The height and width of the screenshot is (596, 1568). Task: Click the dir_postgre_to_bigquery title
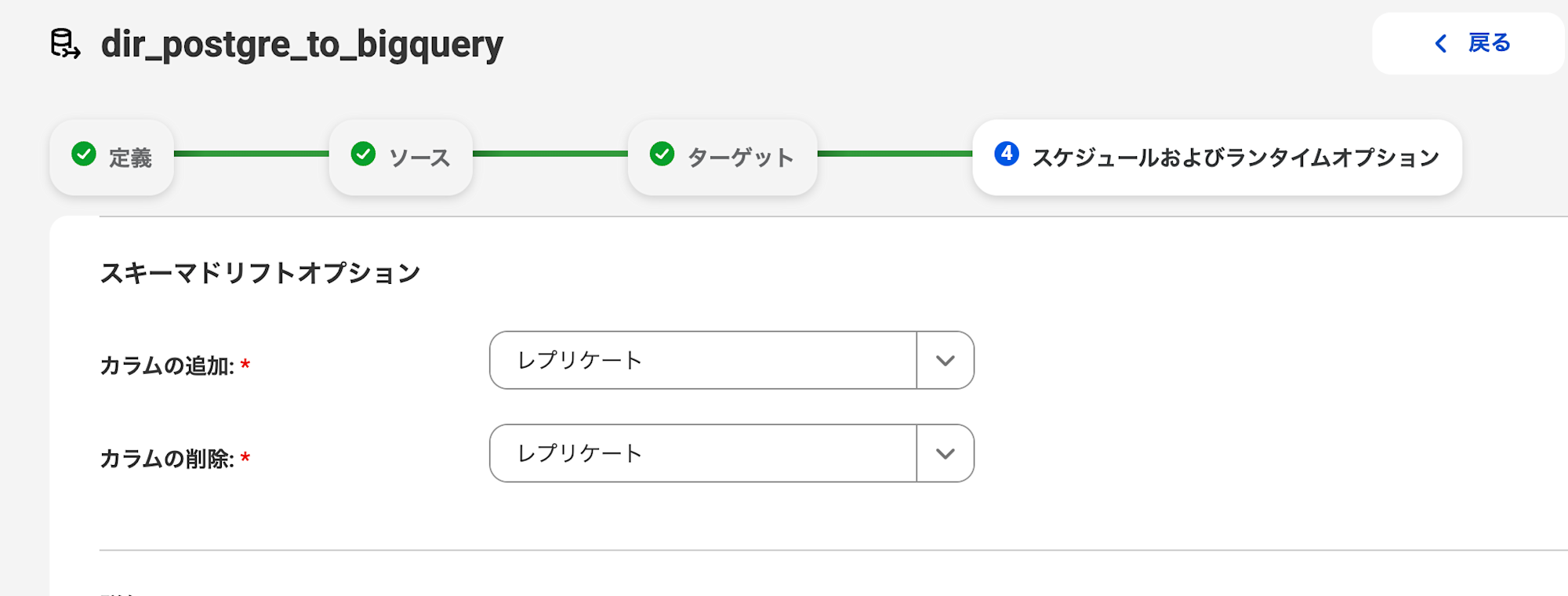(x=300, y=45)
